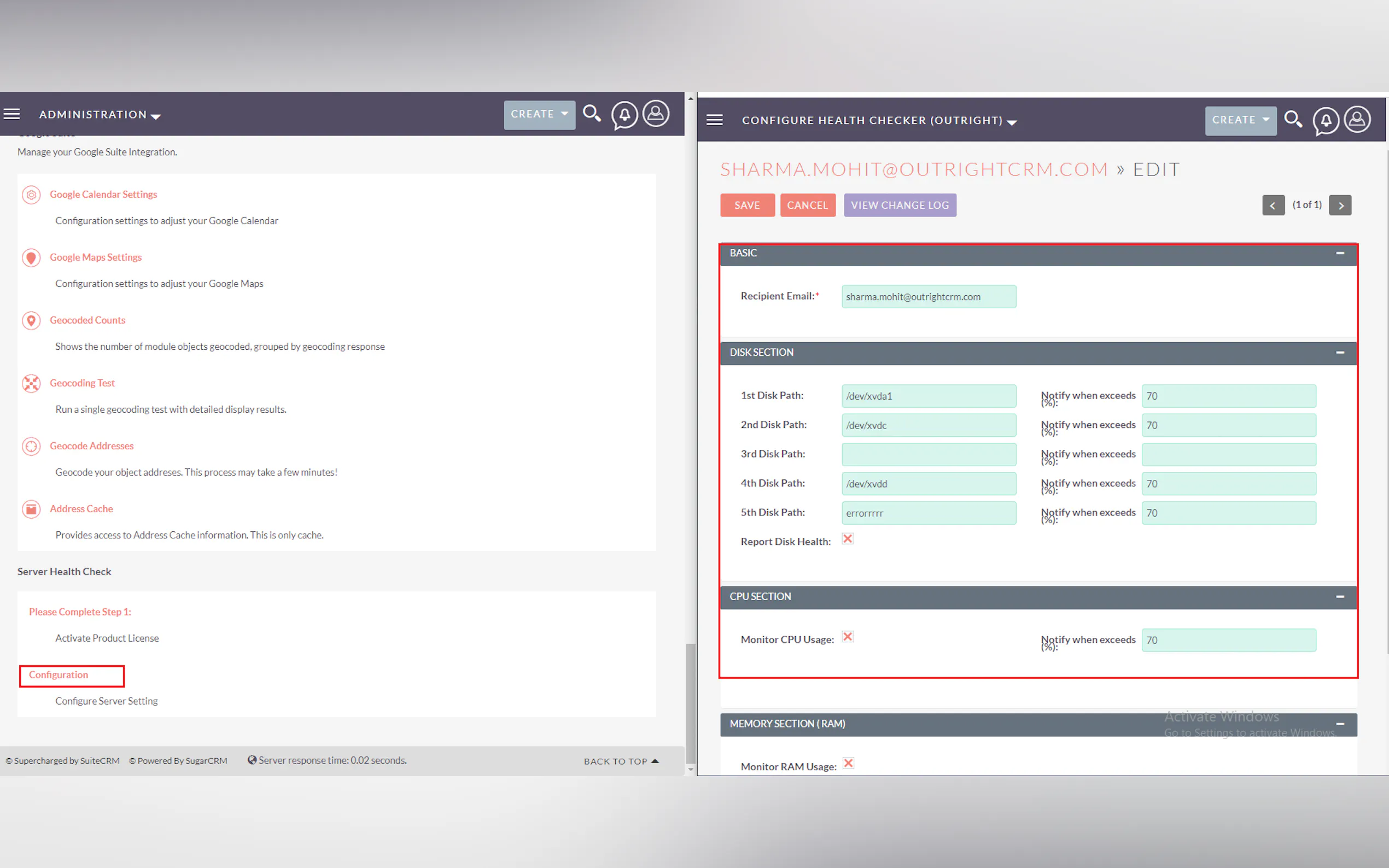Viewport: 1389px width, 868px height.
Task: Click search icon in Health Checker header
Action: click(x=1293, y=119)
